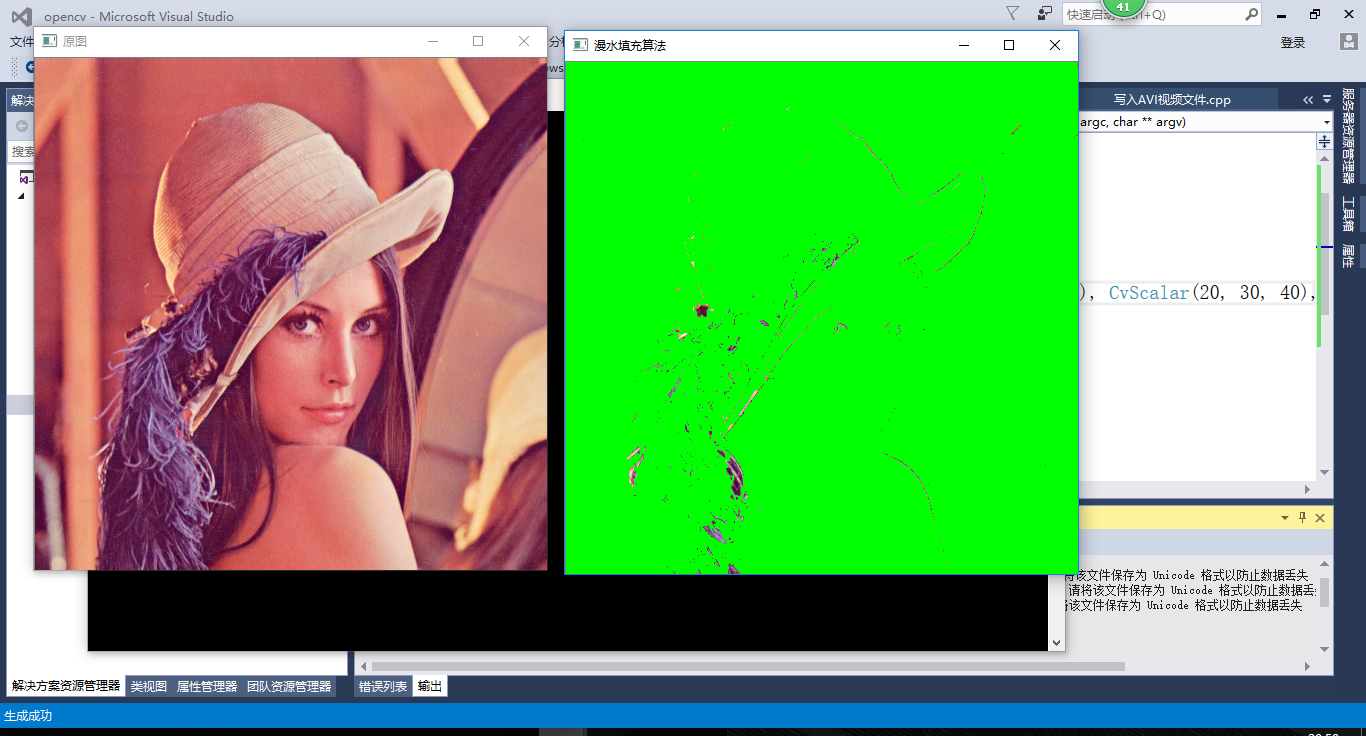
Task: Open the output panel window options dropdown
Action: click(x=1286, y=518)
